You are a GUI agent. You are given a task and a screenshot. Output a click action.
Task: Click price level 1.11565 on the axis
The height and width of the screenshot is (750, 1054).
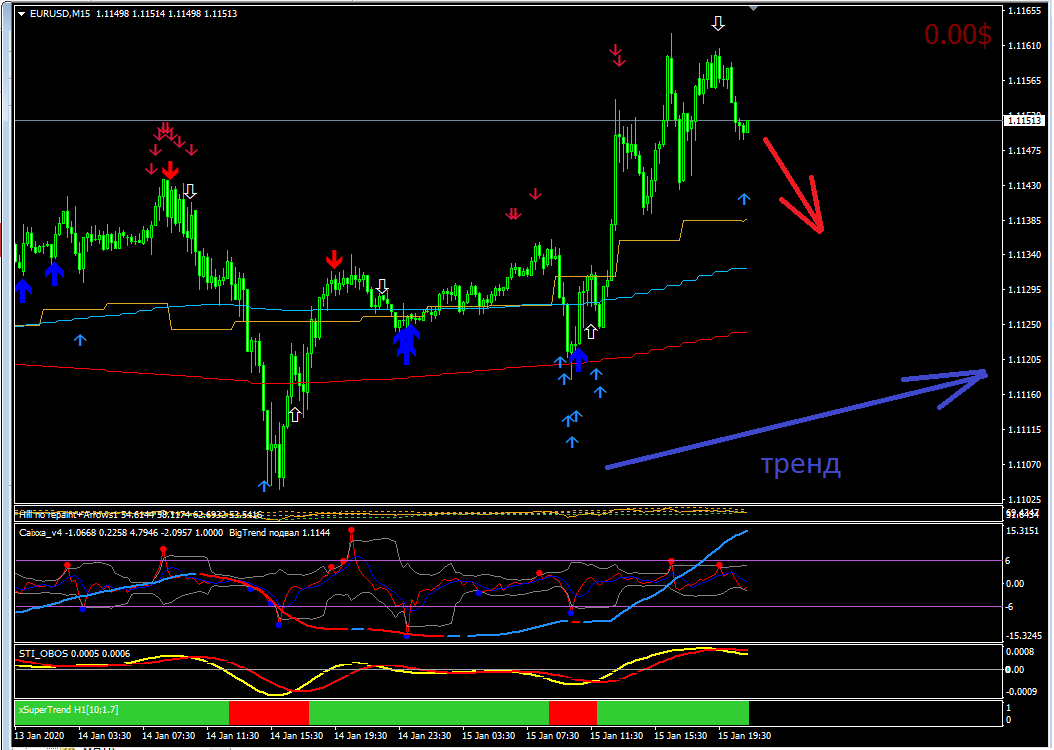[x=1024, y=81]
